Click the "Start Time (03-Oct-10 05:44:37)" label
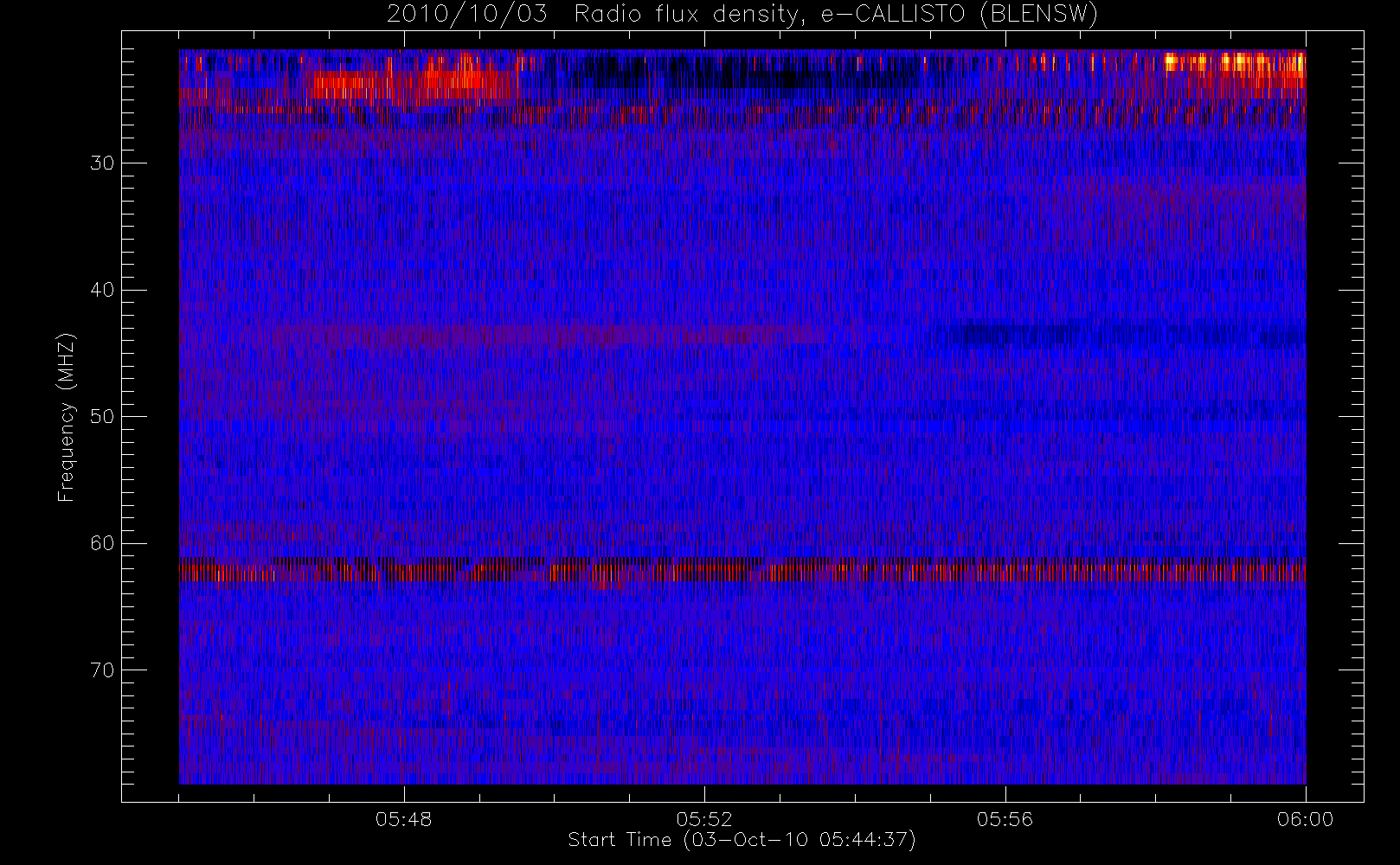 pyautogui.click(x=742, y=840)
